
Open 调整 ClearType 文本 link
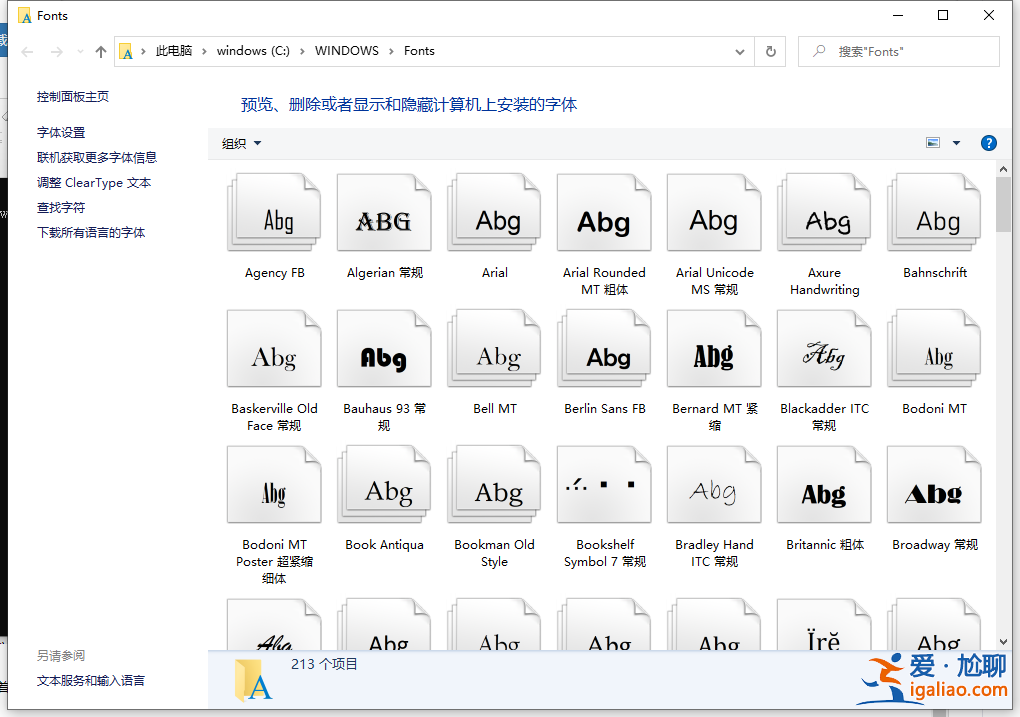pos(94,182)
